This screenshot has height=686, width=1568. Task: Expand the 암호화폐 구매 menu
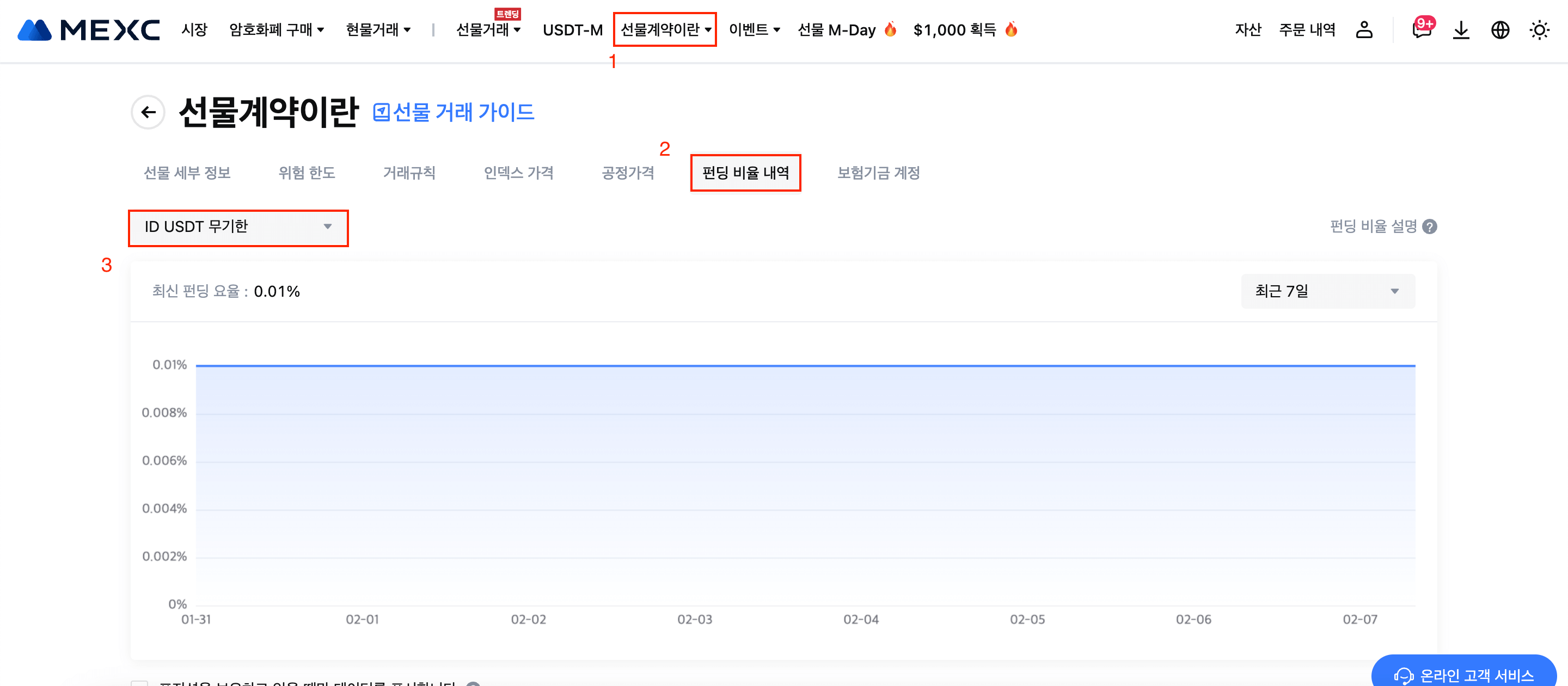click(x=277, y=29)
